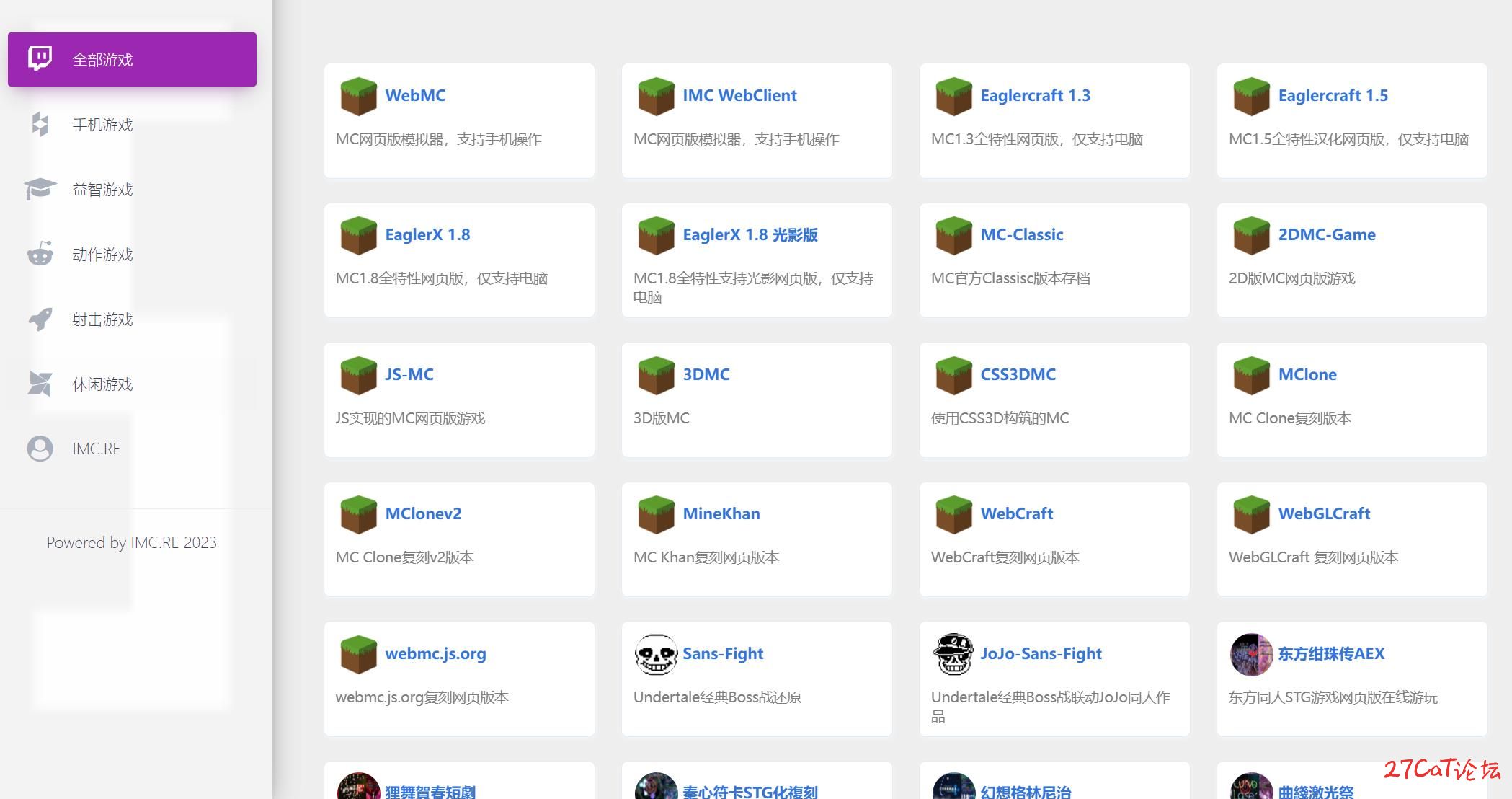1512x799 pixels.
Task: Click the skull icon of Sans-Fight
Action: [656, 654]
